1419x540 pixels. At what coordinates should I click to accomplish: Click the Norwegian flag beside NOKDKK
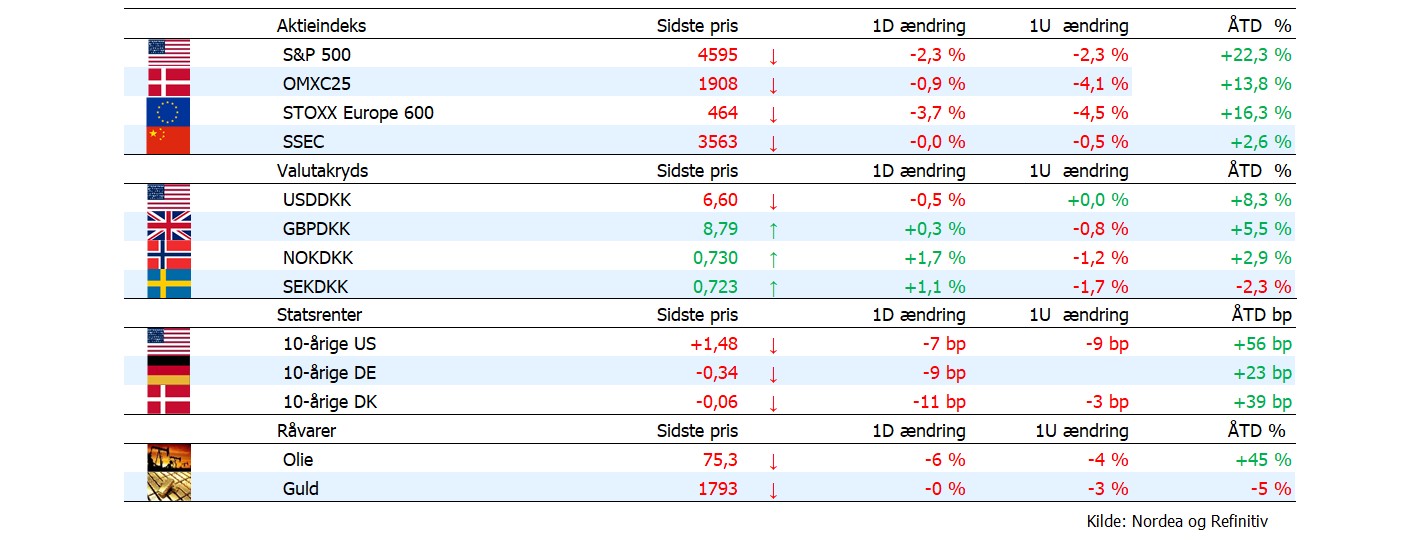168,256
